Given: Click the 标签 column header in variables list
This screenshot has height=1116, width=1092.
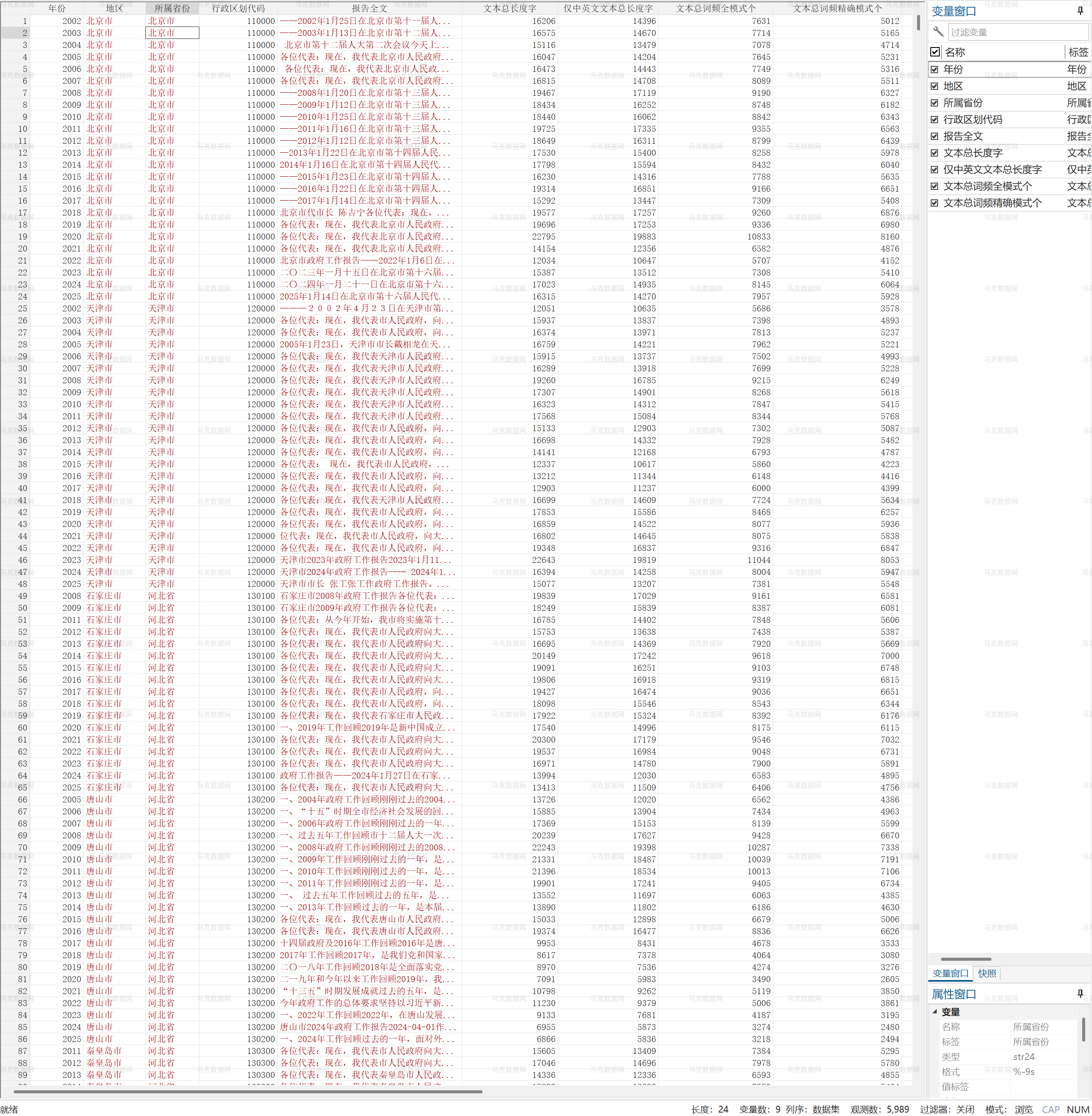Looking at the screenshot, I should [x=1077, y=52].
